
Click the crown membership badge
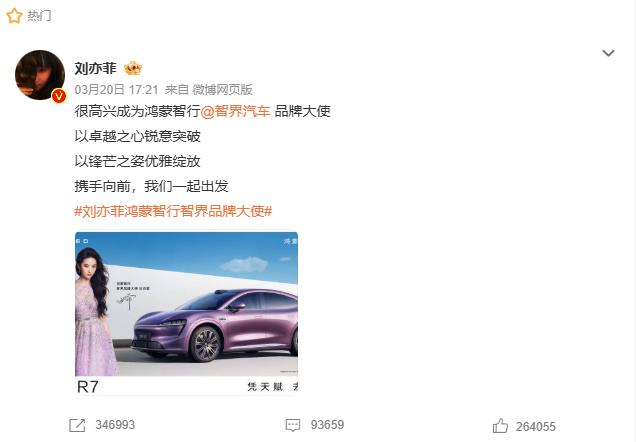click(x=133, y=69)
